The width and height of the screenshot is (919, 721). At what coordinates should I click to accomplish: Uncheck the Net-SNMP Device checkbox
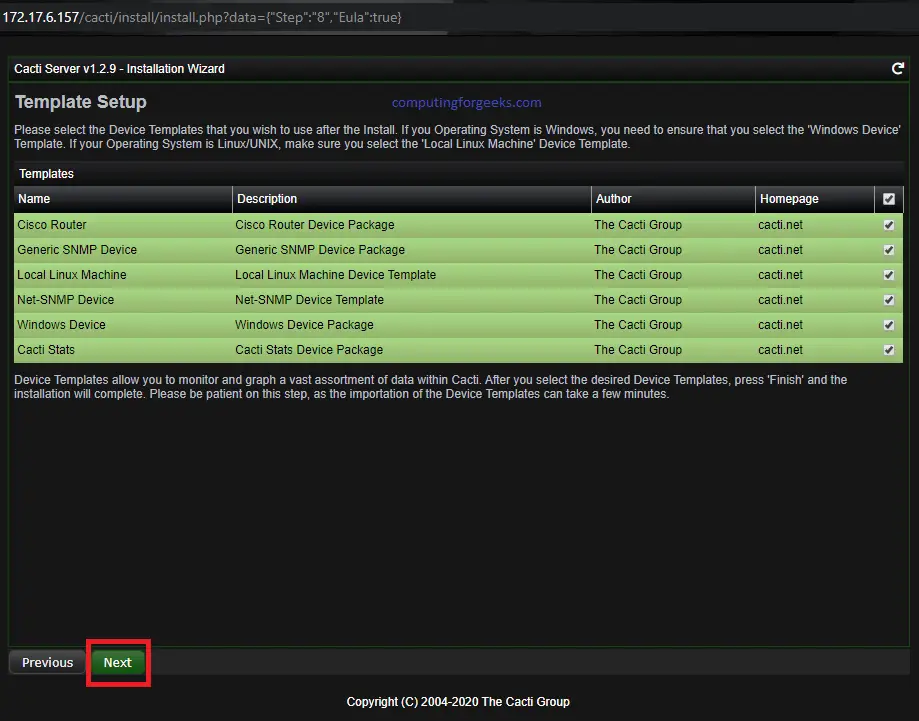tap(889, 300)
